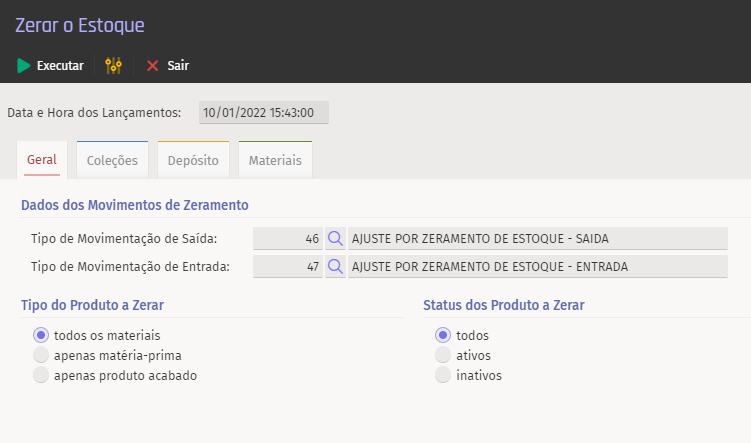Switch to the Depósito tab
The height and width of the screenshot is (443, 751).
click(x=194, y=160)
